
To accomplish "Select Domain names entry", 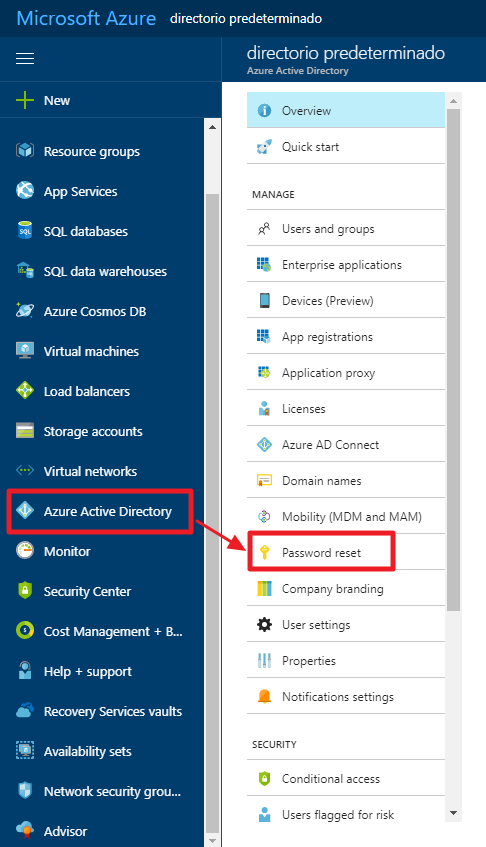I will coord(346,480).
